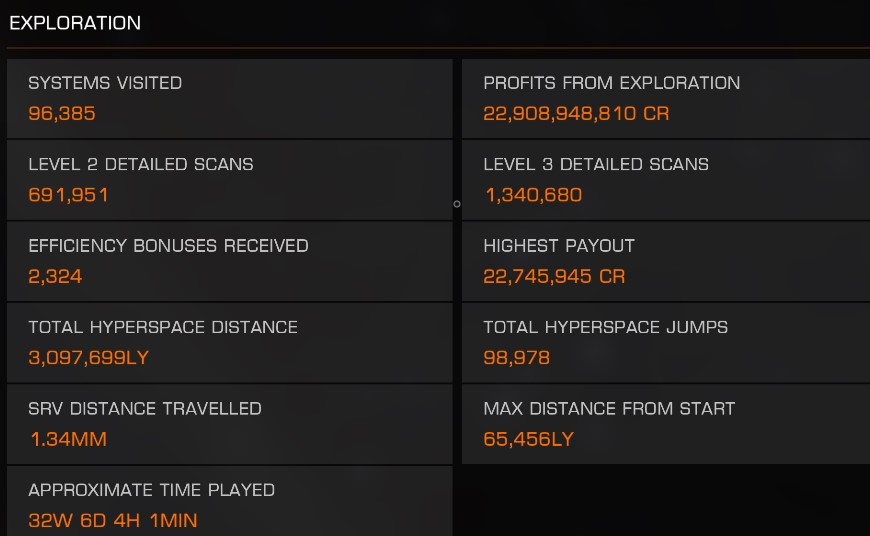870x536 pixels.
Task: Click the 22,745,945 CR payout value
Action: point(554,276)
